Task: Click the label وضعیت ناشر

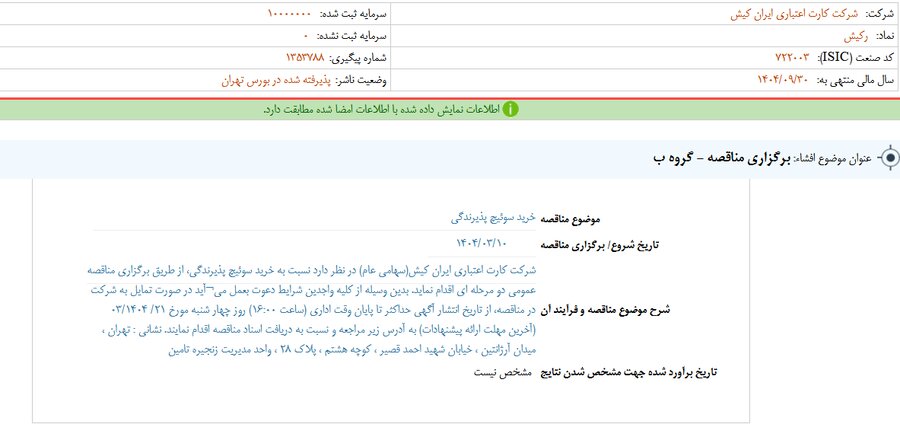Action: (x=362, y=80)
